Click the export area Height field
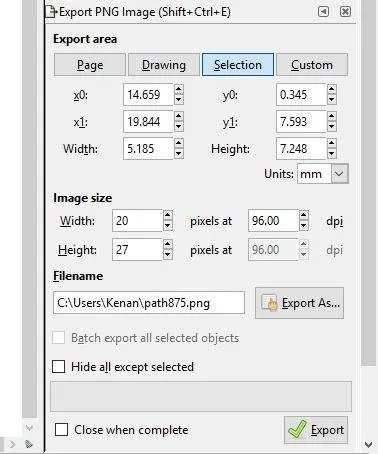This screenshot has height=454, width=378. click(x=301, y=149)
